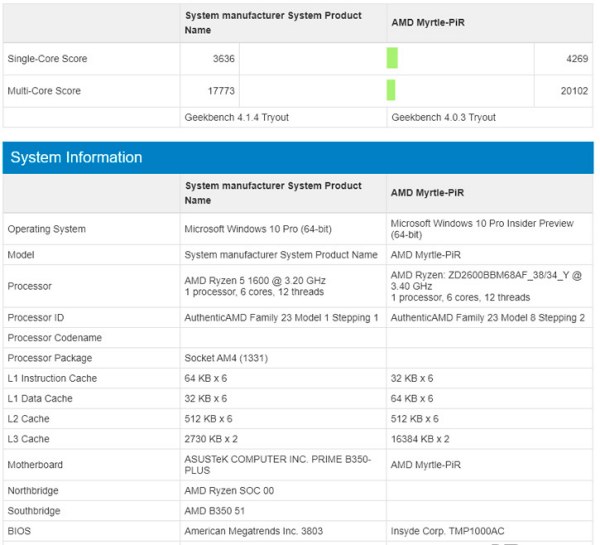Click AMD Myrtle-PiR in the Motherboard row

426,465
